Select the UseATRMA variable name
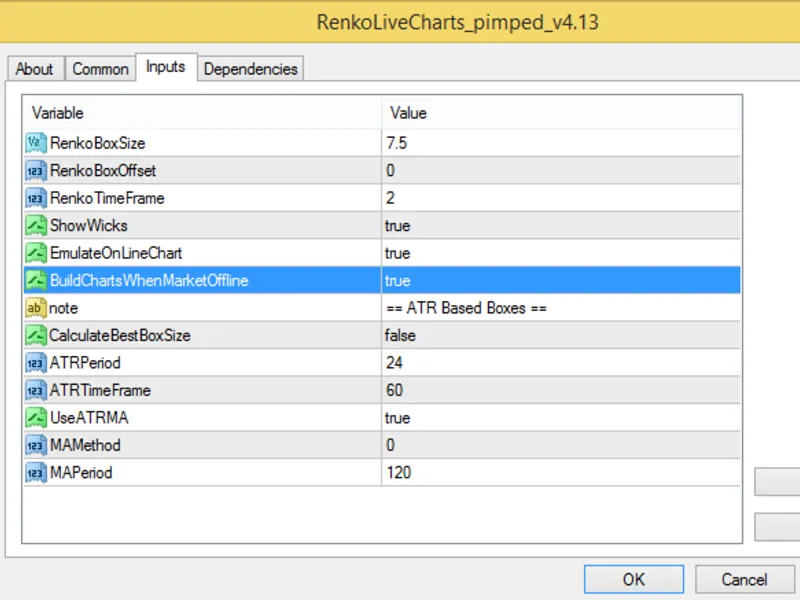Screen dimensions: 800x600 pyautogui.click(x=89, y=418)
